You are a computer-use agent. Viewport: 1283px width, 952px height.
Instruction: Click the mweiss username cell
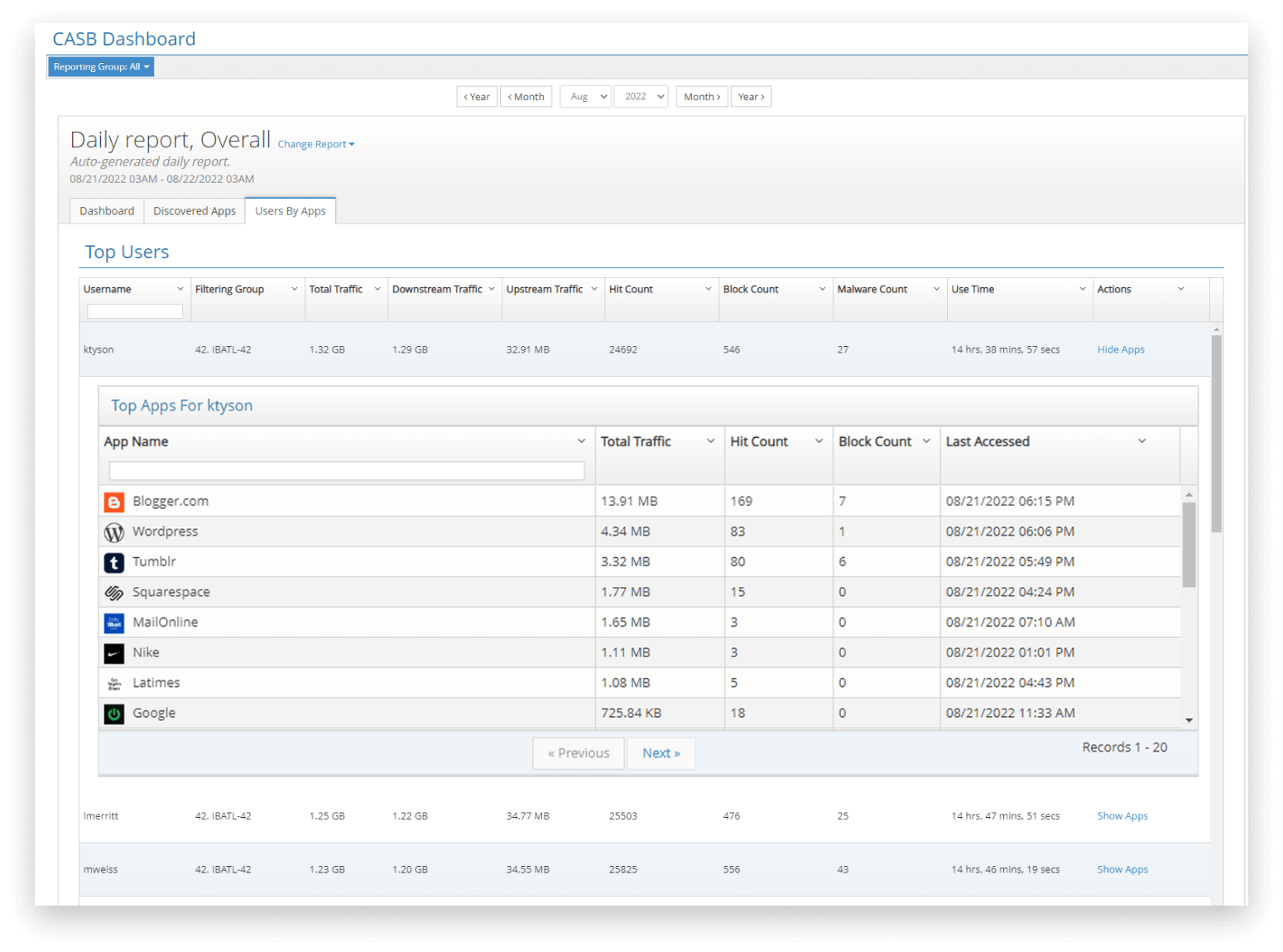(101, 870)
